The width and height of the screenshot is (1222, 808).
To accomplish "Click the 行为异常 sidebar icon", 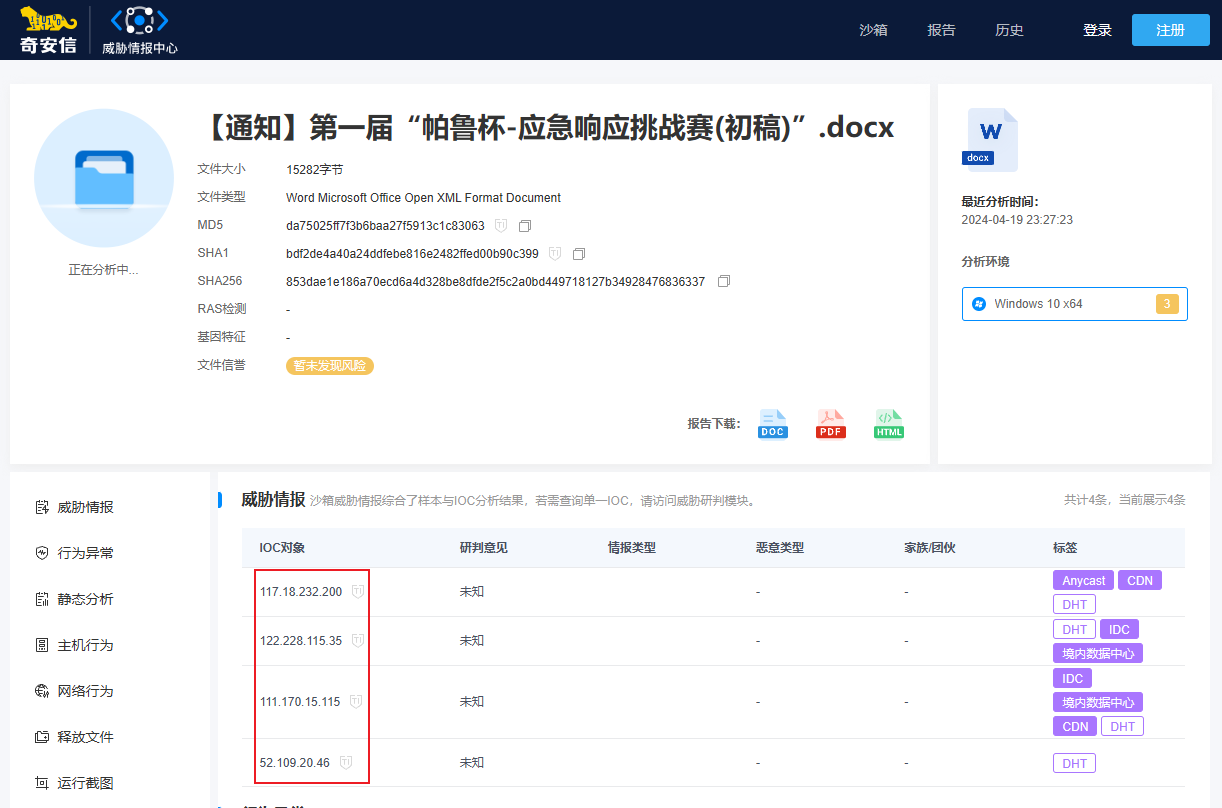I will pos(42,553).
